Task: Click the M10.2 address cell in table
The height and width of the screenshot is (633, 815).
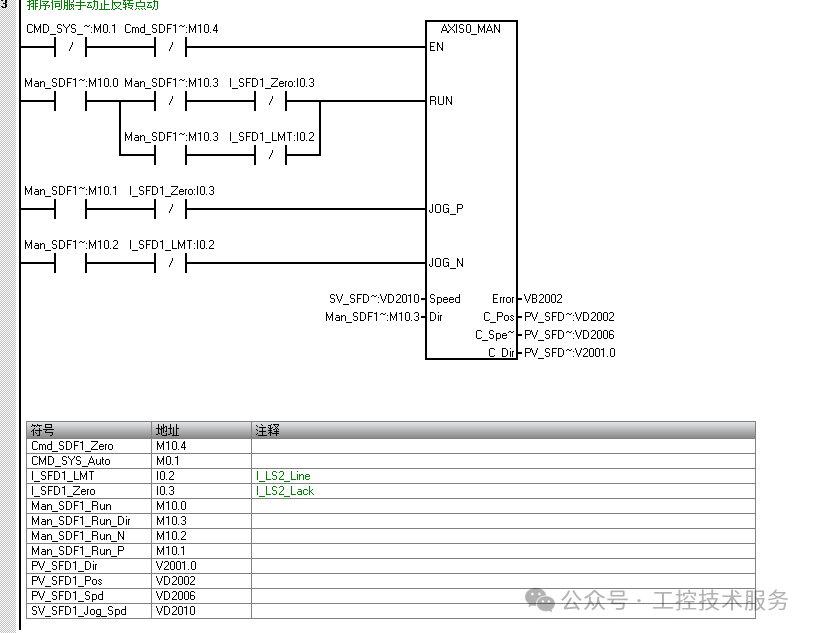Action: point(201,536)
